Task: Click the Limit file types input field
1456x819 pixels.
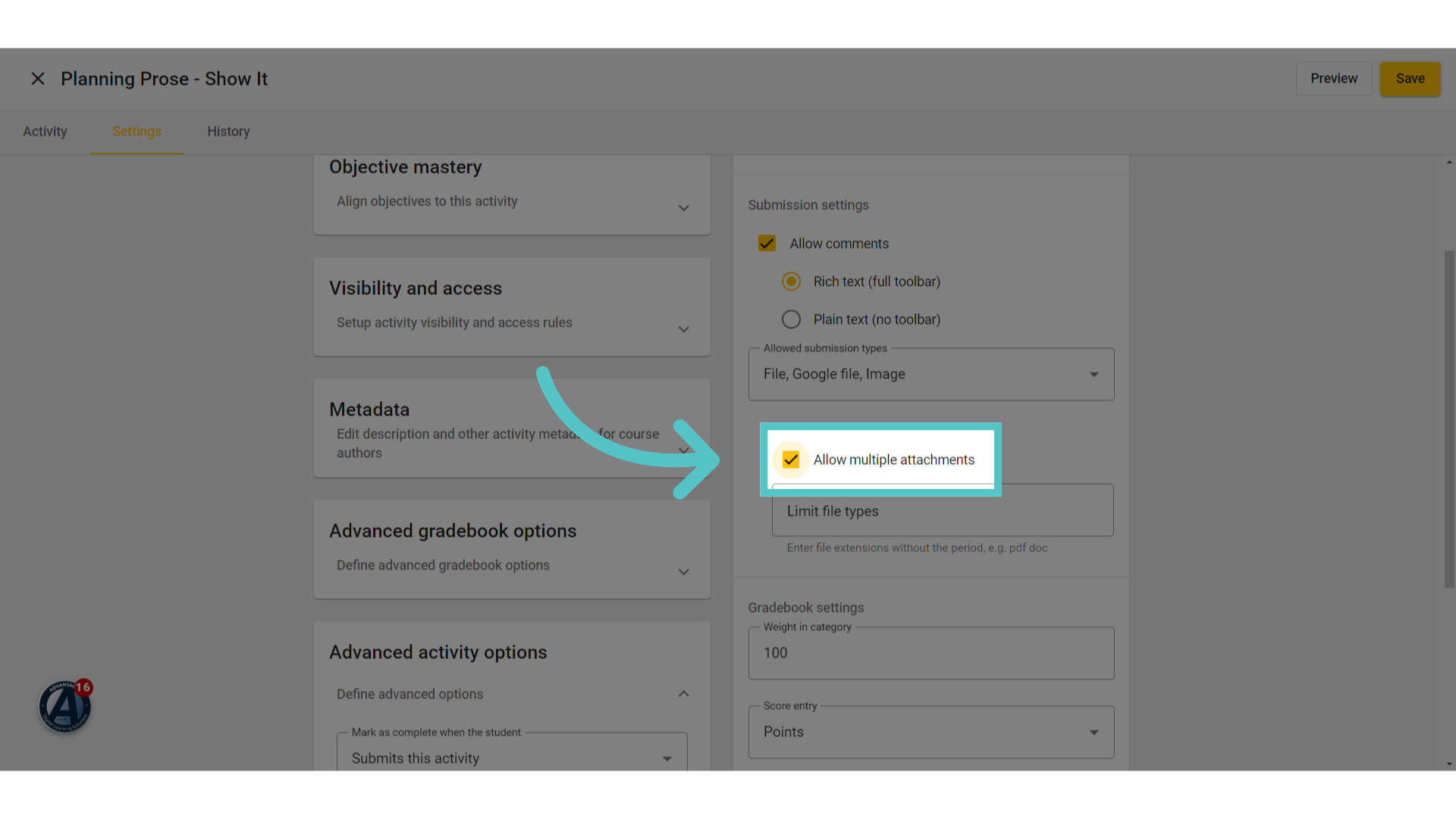Action: (x=943, y=510)
